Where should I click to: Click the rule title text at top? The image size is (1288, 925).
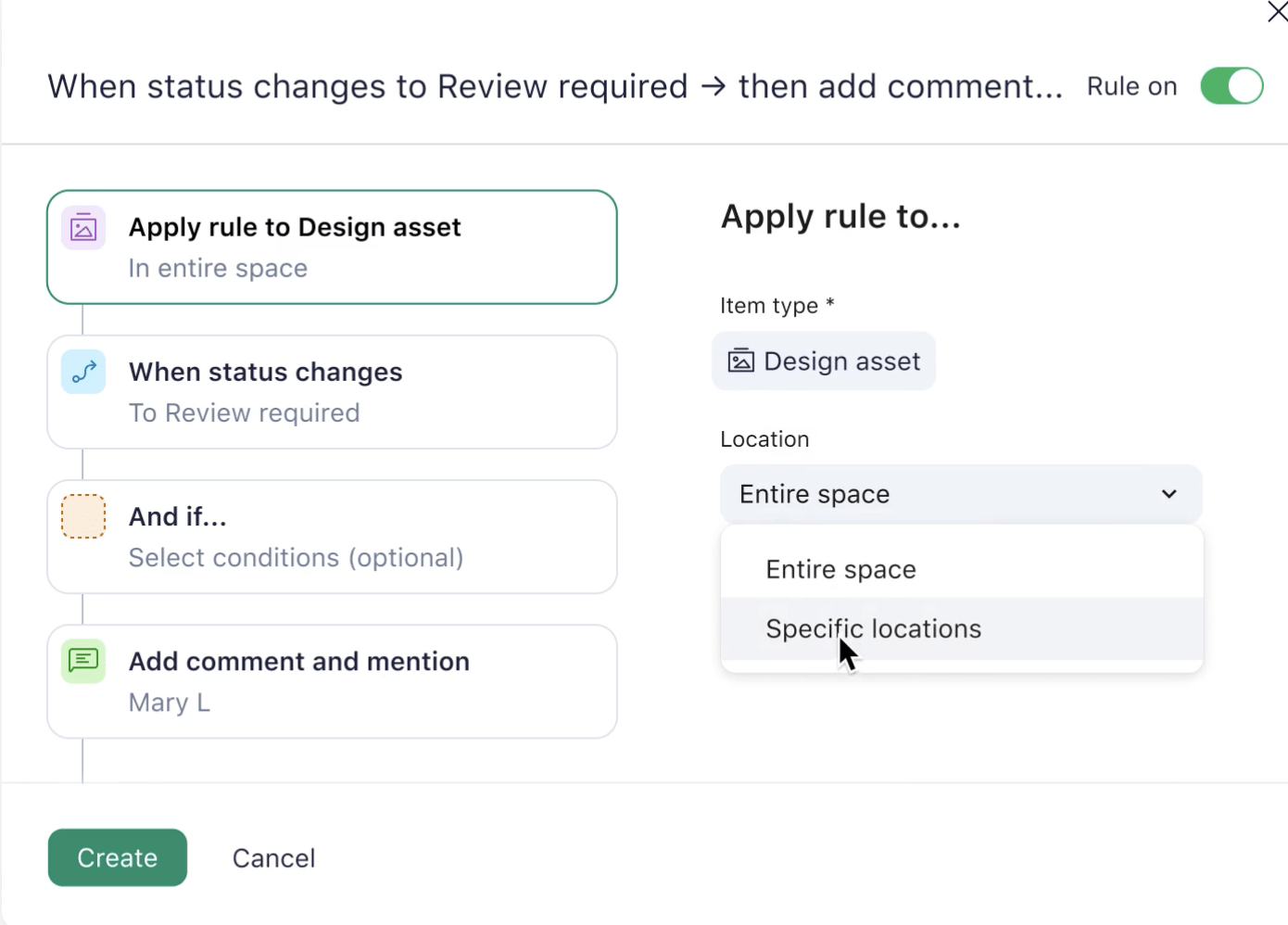pos(555,87)
